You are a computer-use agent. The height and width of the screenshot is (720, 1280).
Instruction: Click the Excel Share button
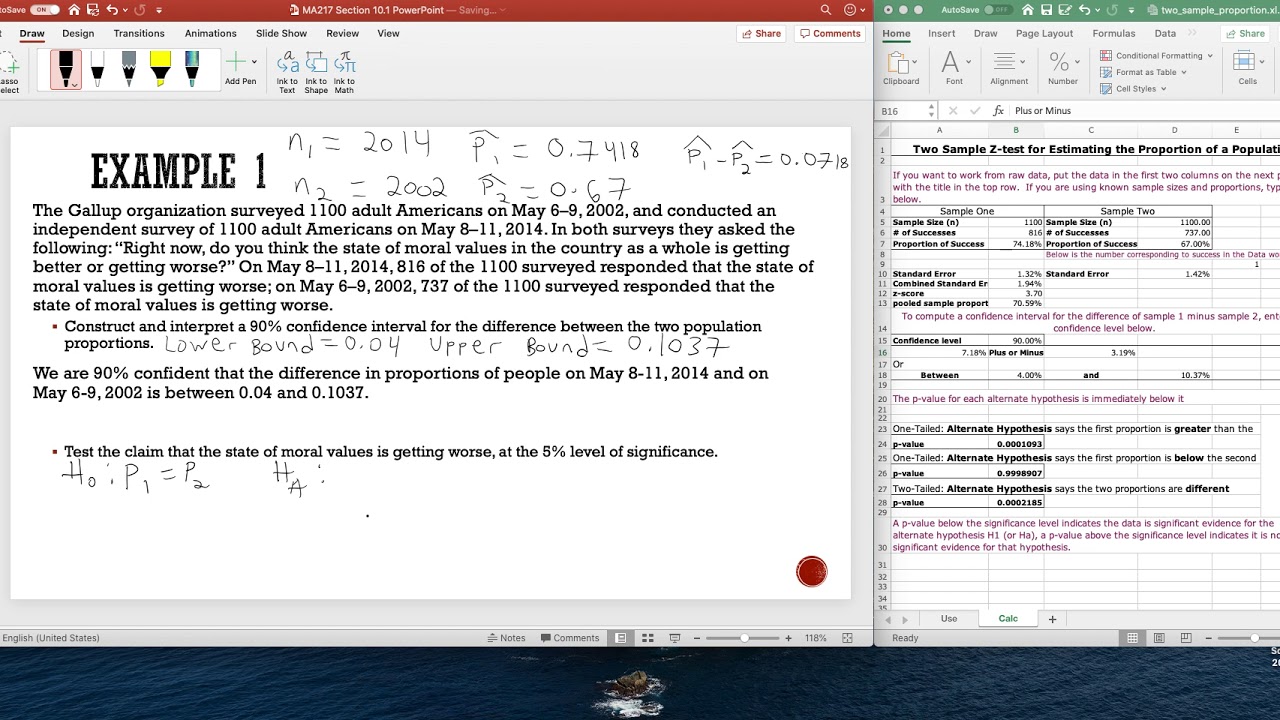[x=1245, y=33]
